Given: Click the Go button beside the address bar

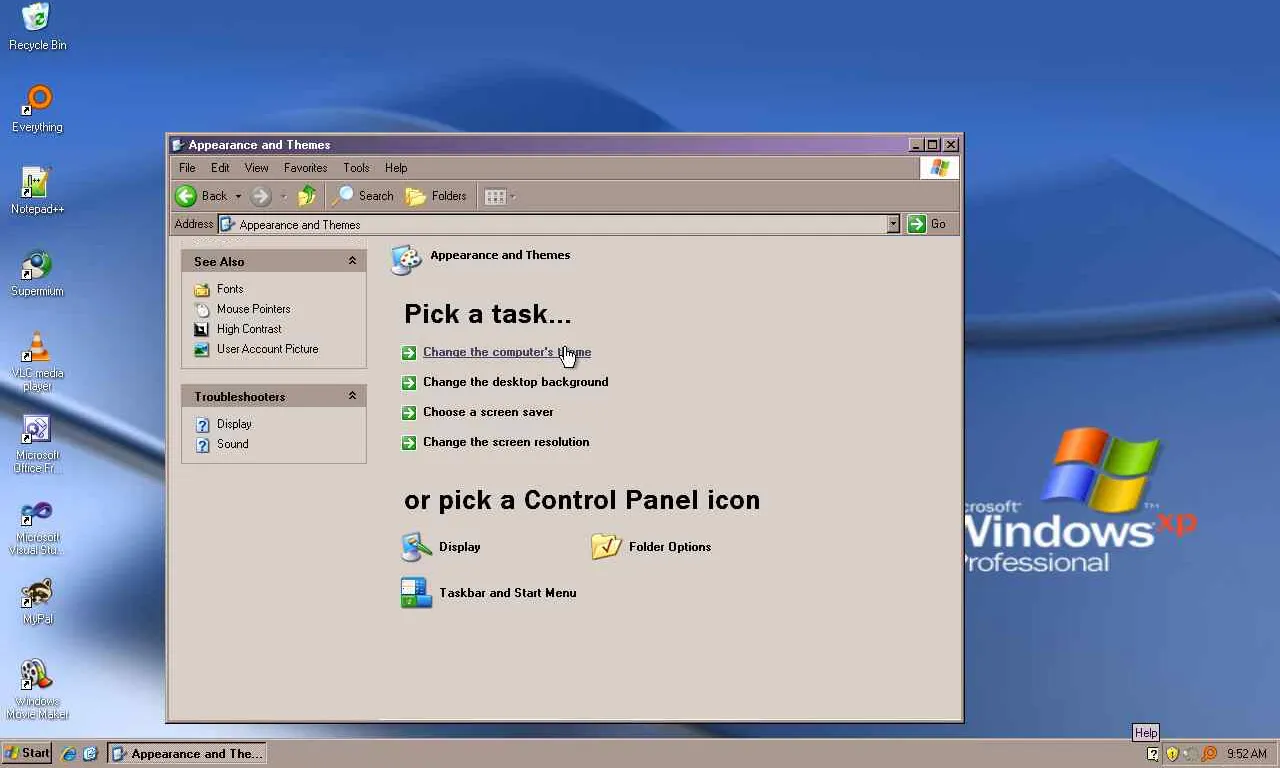Looking at the screenshot, I should [x=927, y=224].
